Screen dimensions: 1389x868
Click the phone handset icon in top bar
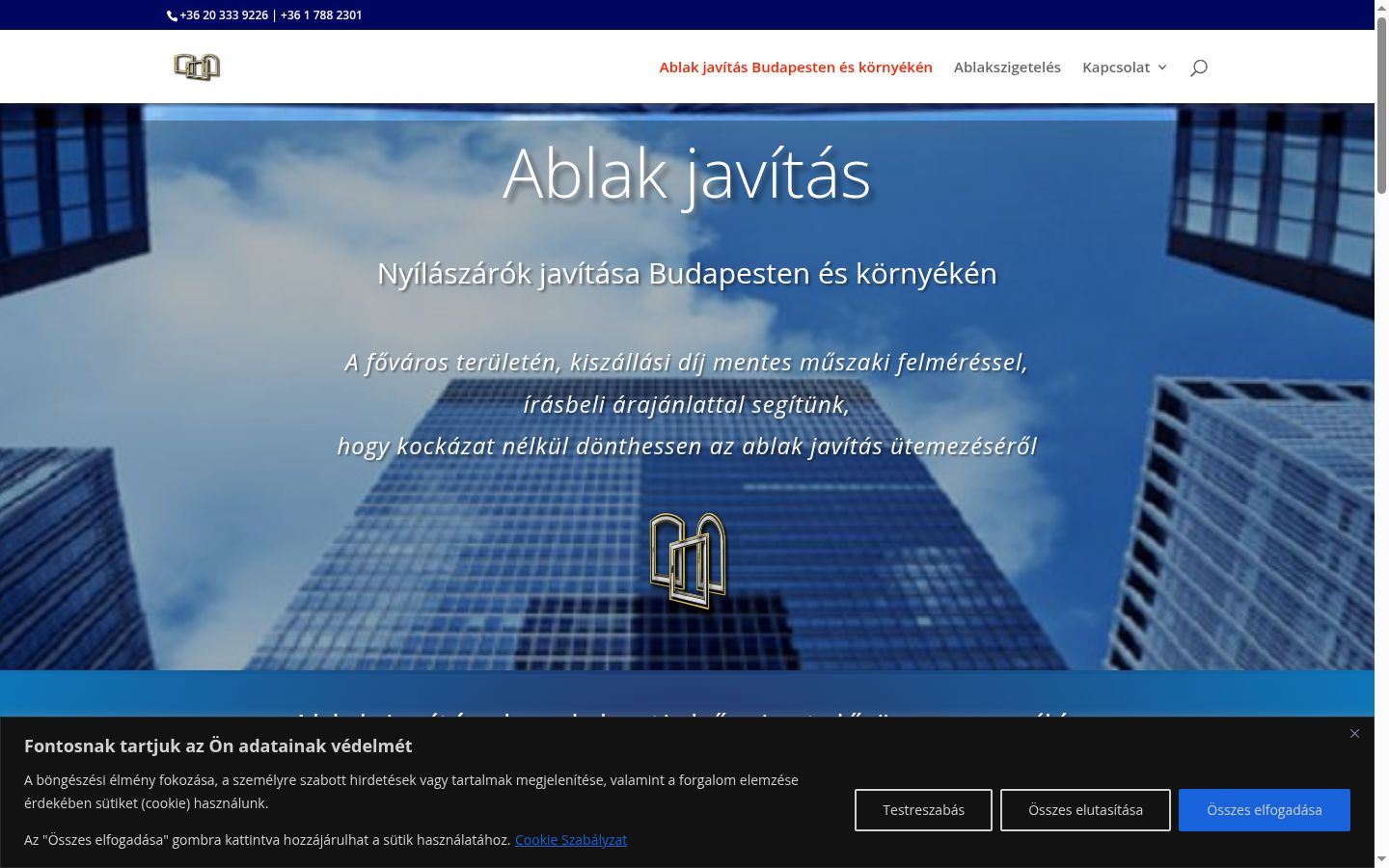[x=172, y=15]
